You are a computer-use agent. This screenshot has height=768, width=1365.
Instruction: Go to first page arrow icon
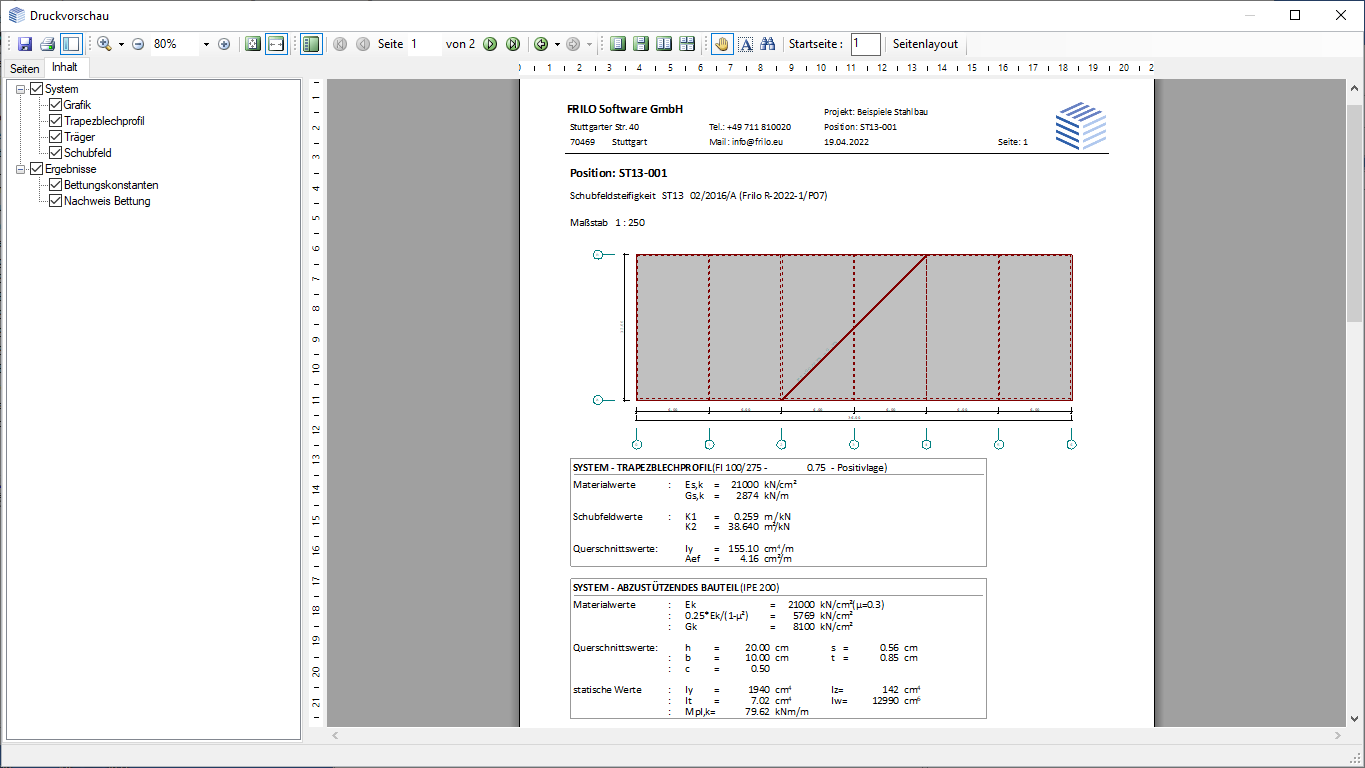pos(340,44)
